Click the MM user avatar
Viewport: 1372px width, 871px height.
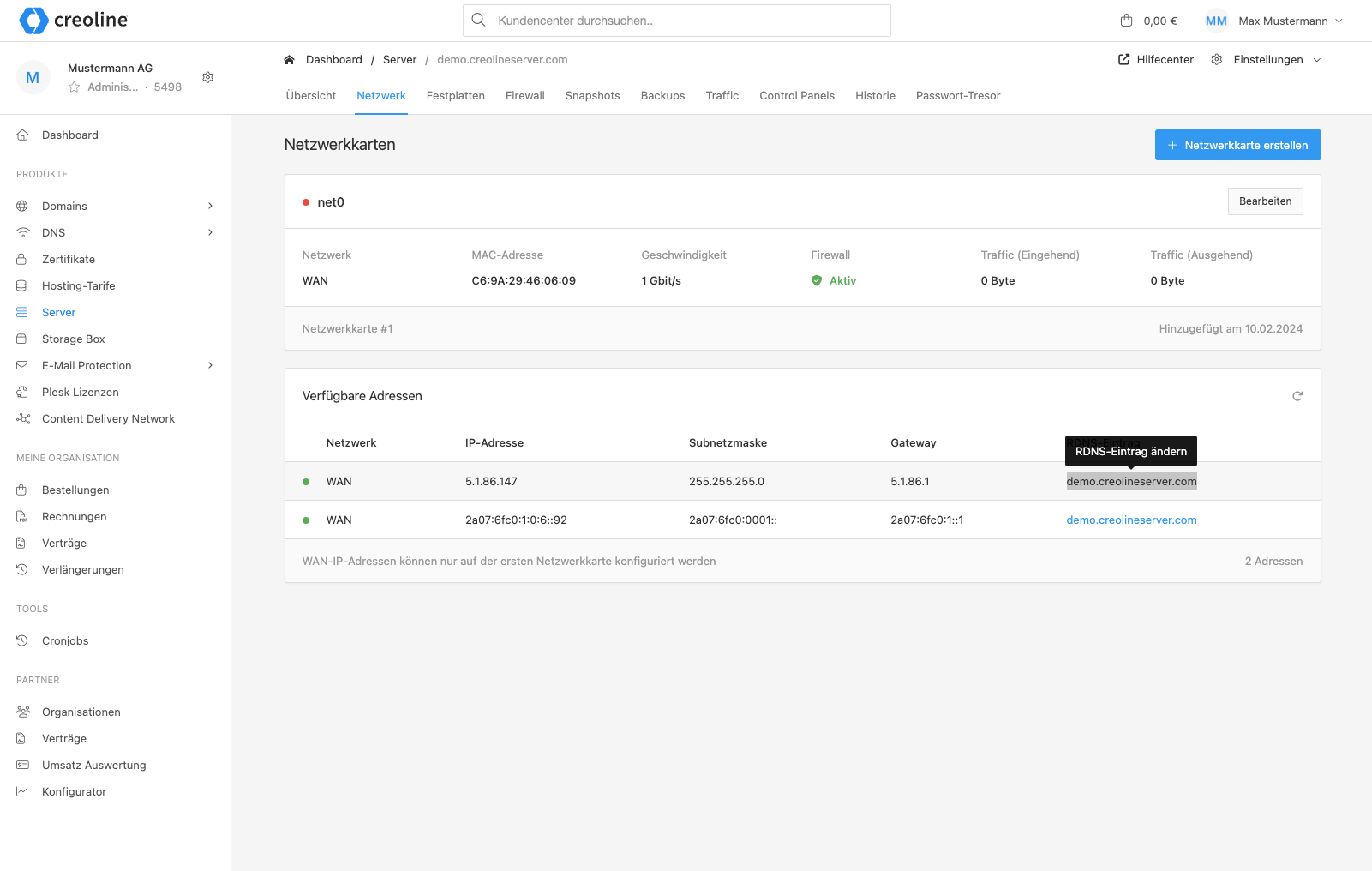1216,21
